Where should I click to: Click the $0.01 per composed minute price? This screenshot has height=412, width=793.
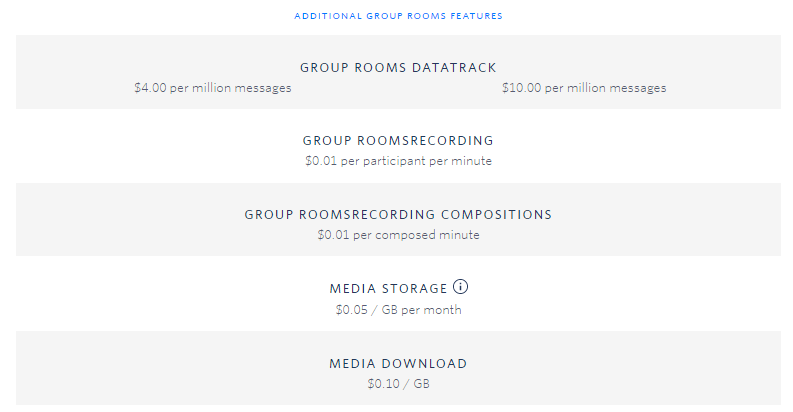click(x=399, y=235)
